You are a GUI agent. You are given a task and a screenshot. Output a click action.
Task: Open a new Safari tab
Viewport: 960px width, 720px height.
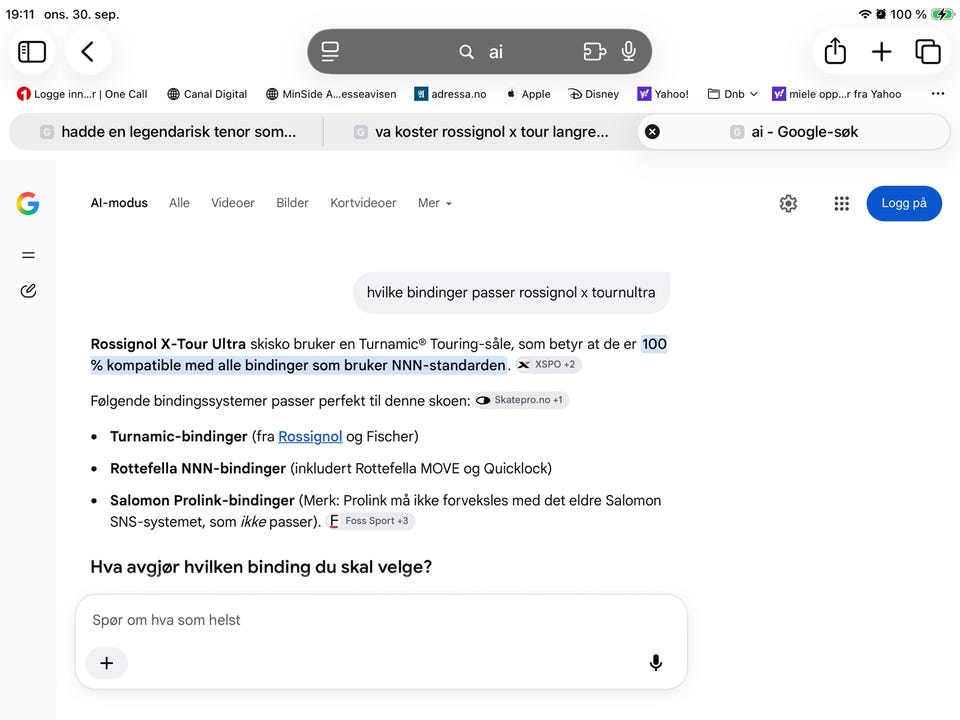point(881,51)
